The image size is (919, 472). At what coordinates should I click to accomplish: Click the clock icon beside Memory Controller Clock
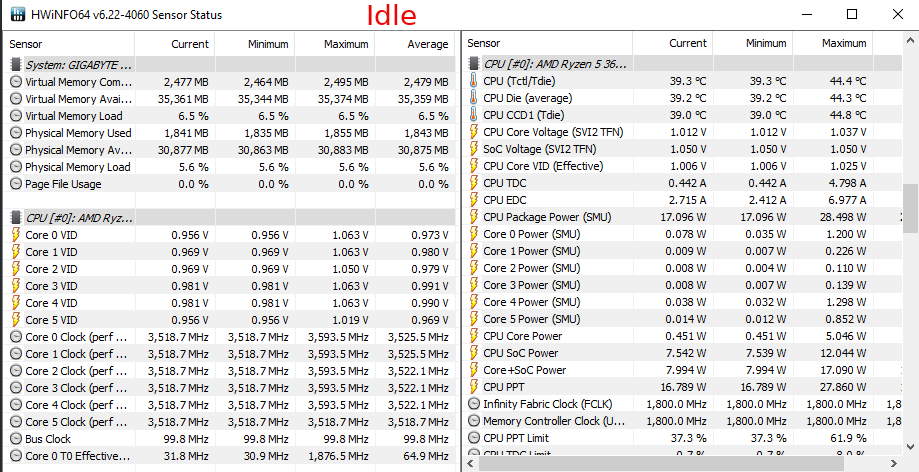click(474, 421)
